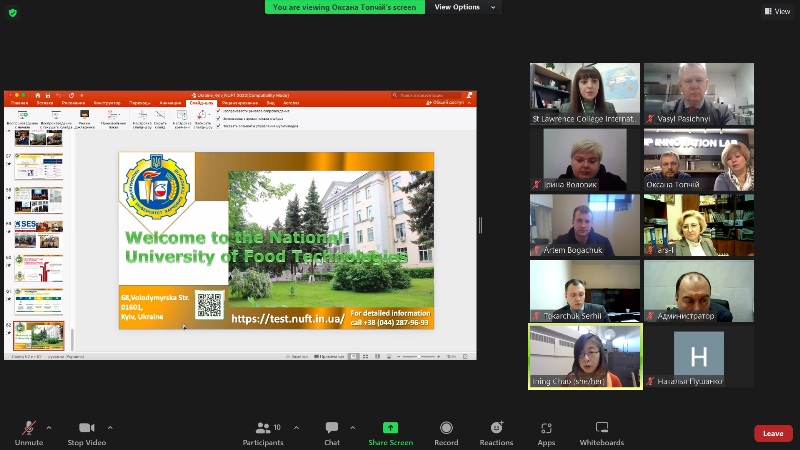
Task: Click Общий доступ share button in PowerPoint
Action: click(x=445, y=103)
